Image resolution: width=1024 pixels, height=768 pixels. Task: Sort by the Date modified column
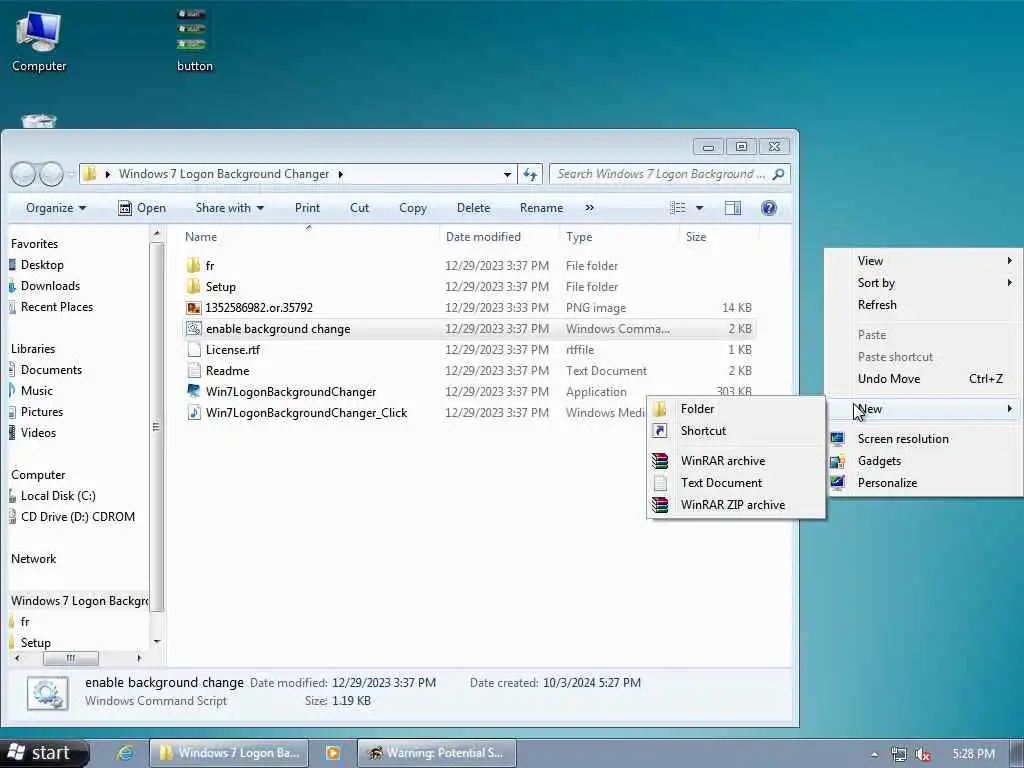click(500, 237)
